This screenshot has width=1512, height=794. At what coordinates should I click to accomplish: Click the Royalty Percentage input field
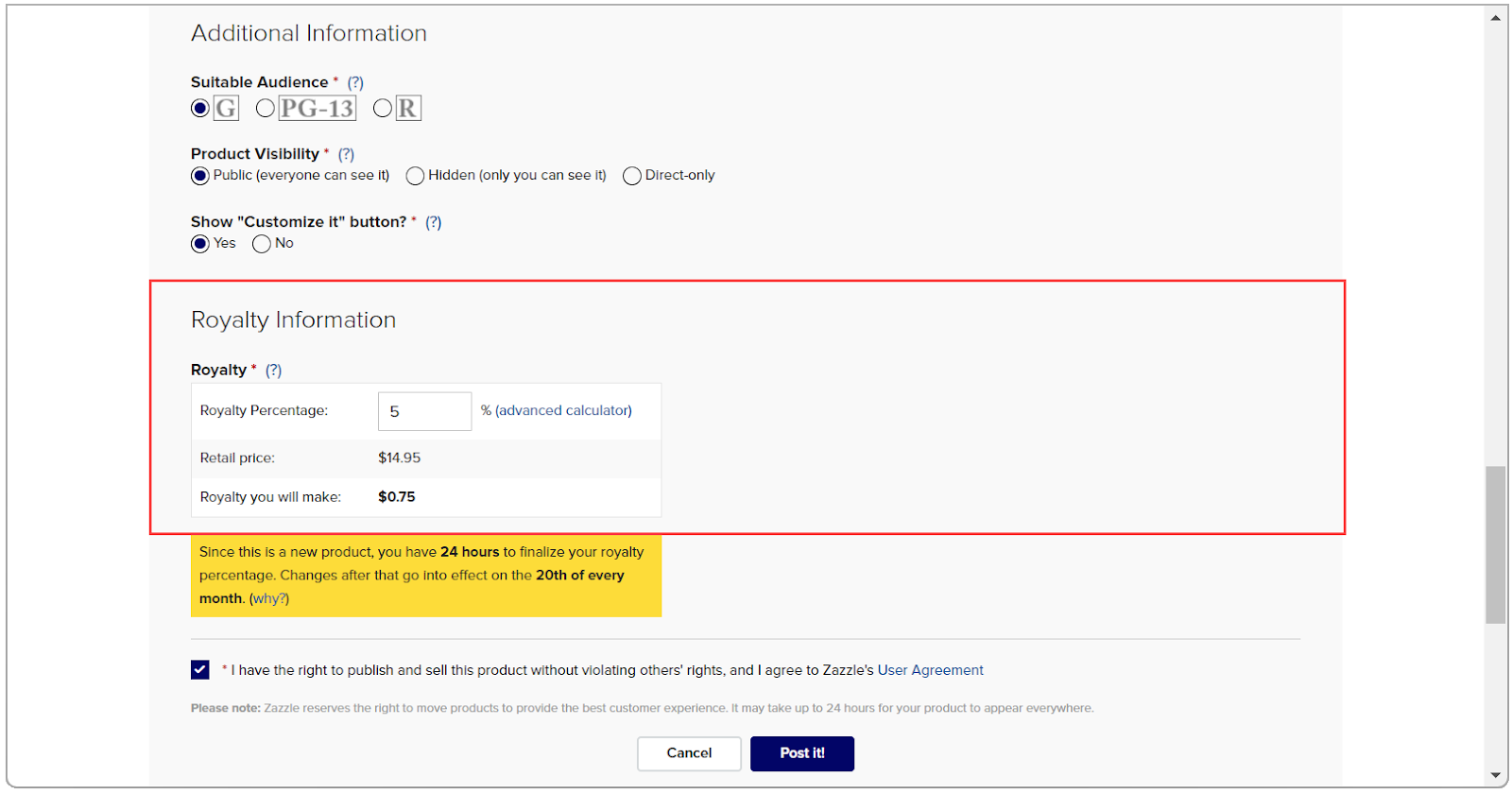click(424, 411)
